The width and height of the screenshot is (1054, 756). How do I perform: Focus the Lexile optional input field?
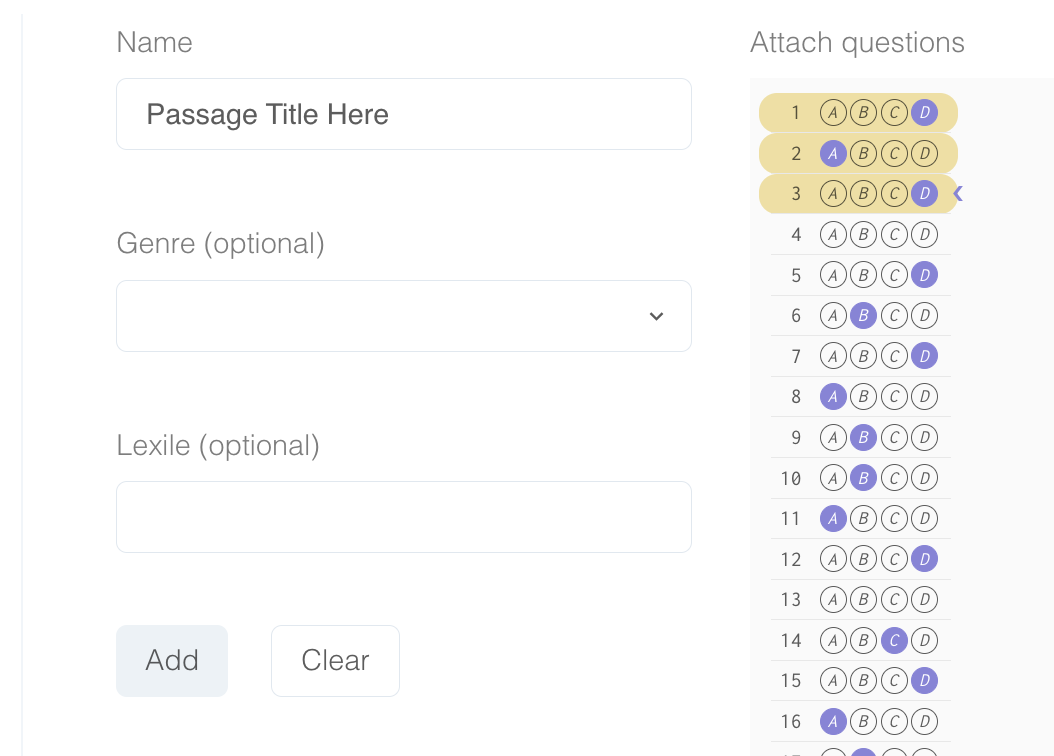click(404, 517)
